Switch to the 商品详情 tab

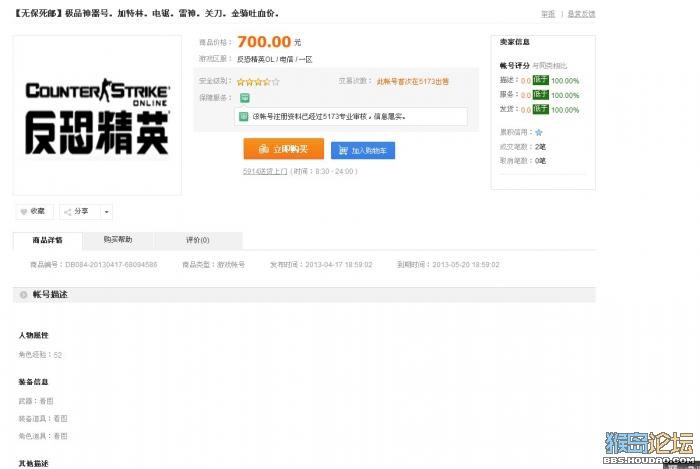click(47, 240)
